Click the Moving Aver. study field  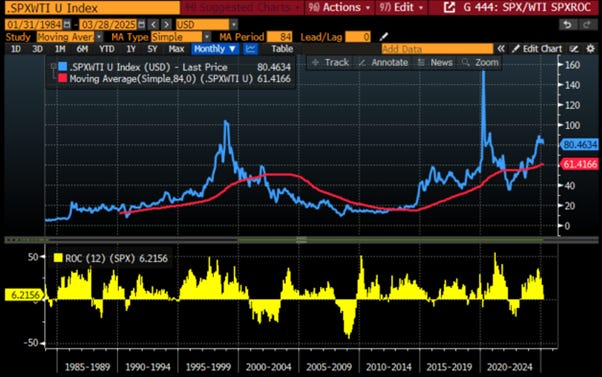pyautogui.click(x=66, y=37)
